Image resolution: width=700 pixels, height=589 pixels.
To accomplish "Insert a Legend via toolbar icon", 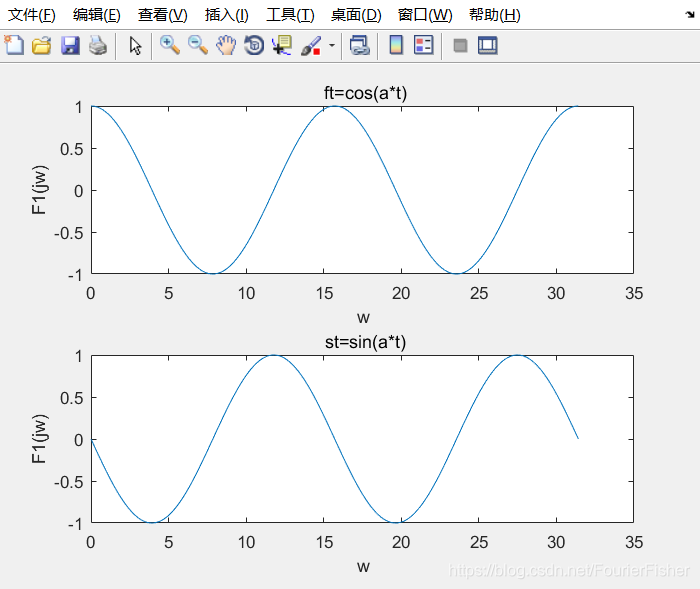I will (x=423, y=45).
